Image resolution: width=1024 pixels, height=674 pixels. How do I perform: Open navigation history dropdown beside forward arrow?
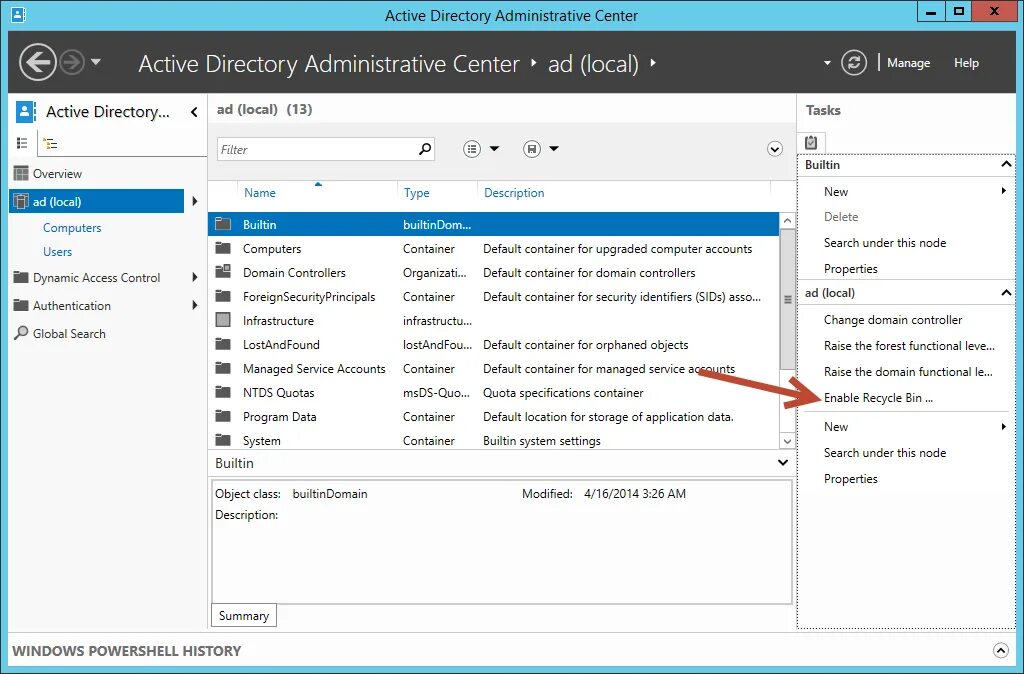[96, 62]
